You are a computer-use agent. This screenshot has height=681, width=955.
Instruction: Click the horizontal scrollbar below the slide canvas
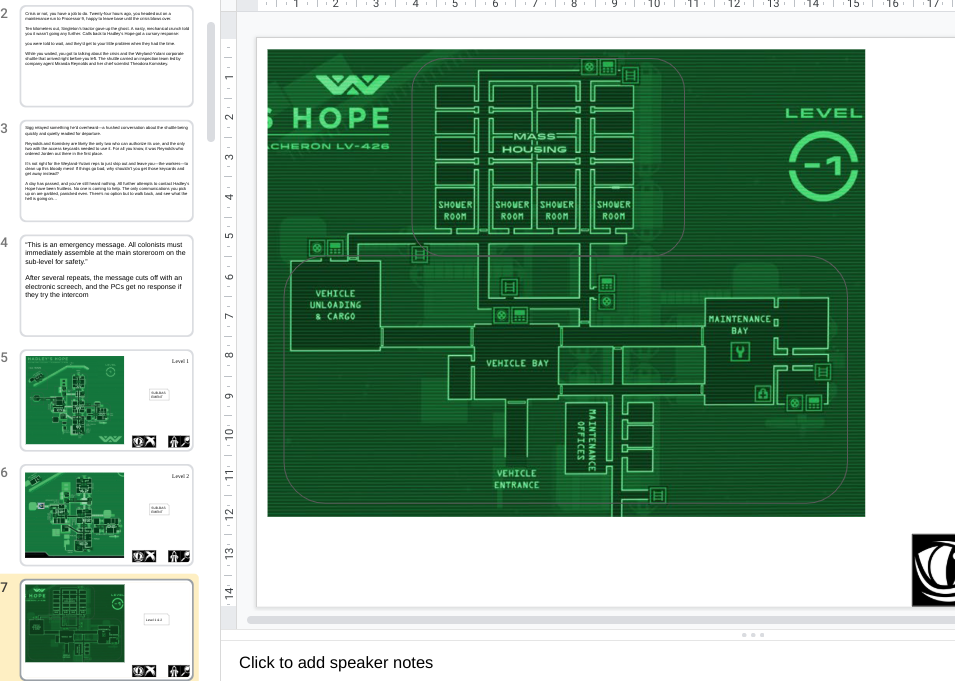(x=601, y=620)
